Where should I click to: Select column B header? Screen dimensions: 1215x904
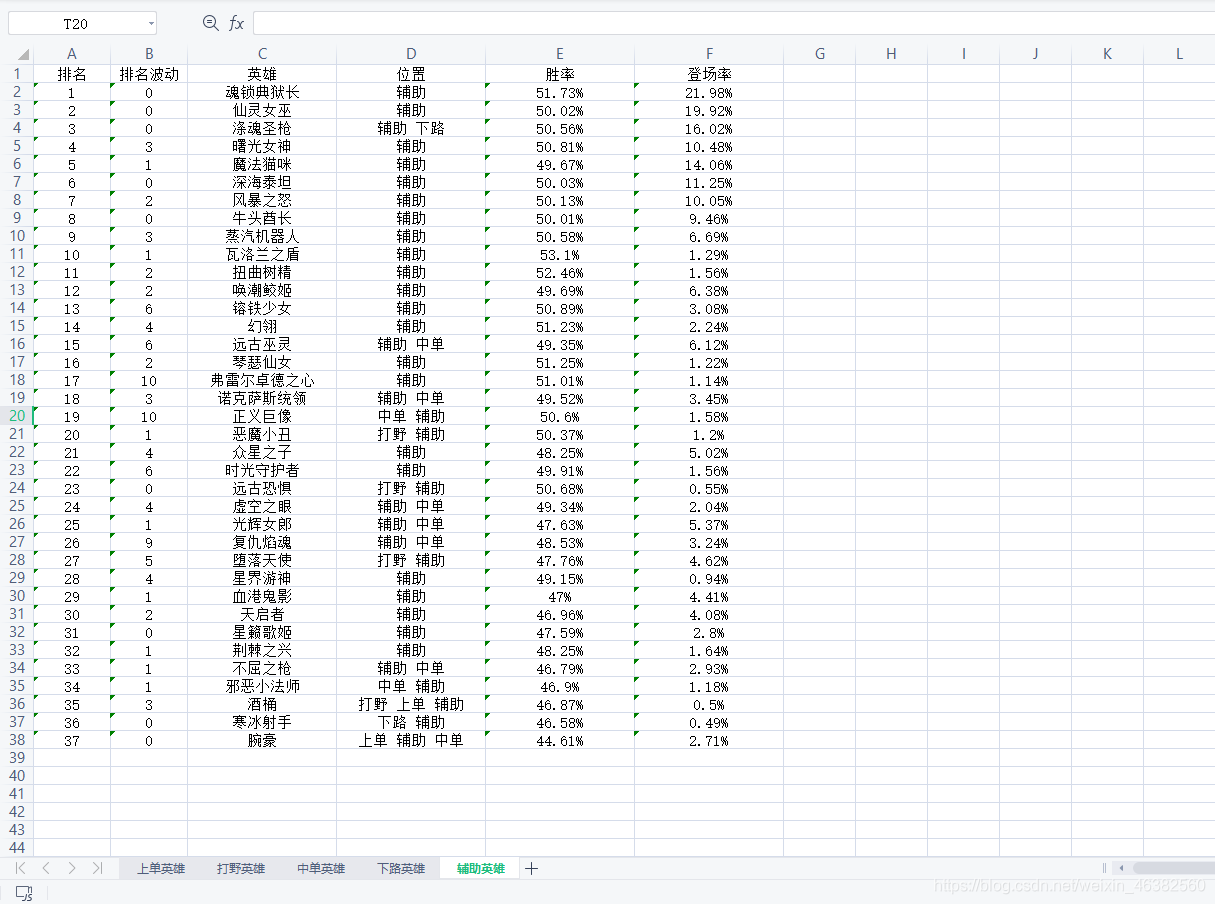click(149, 54)
